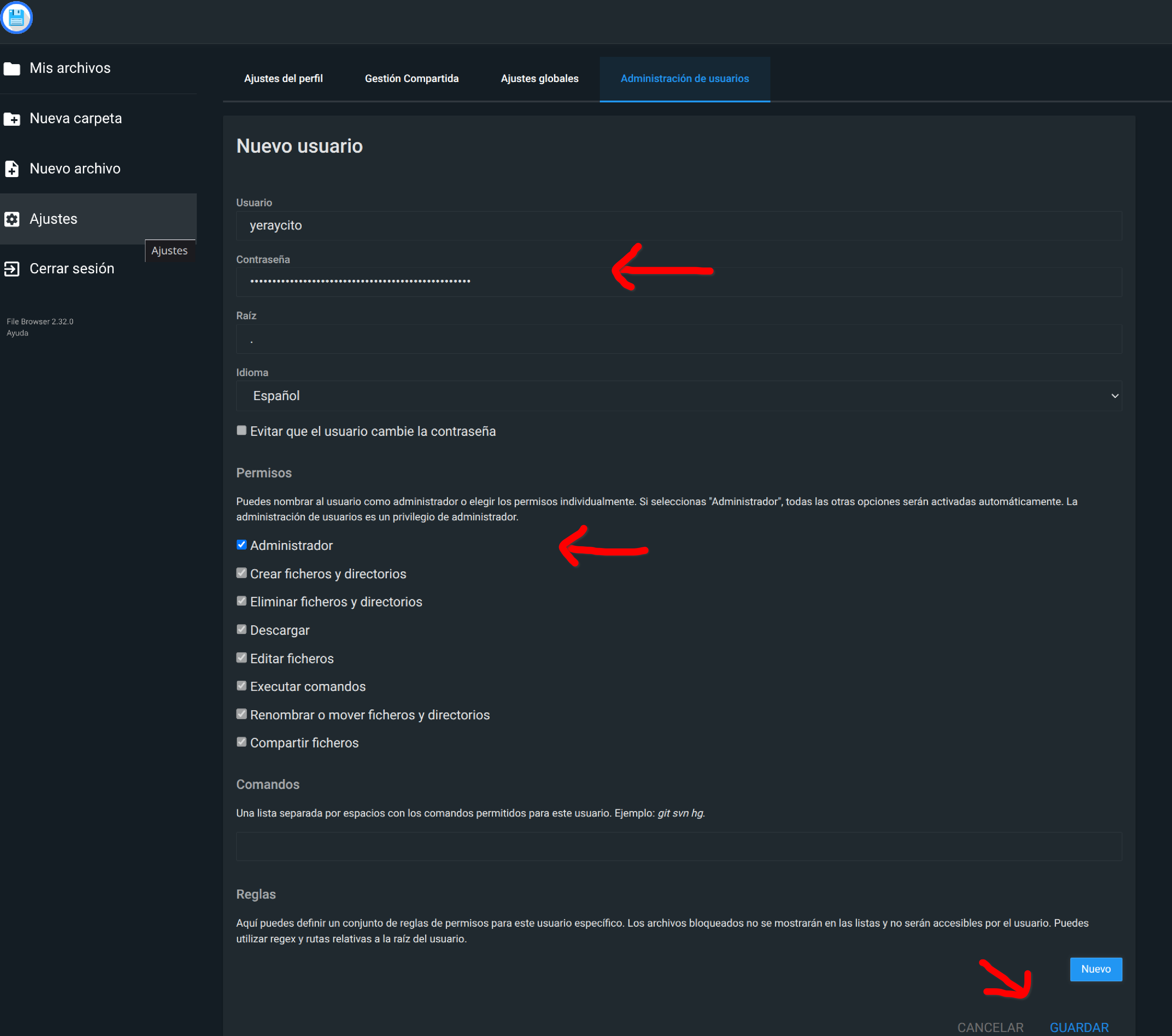Go to Ajustes del perfil tab
The image size is (1172, 1036).
pyautogui.click(x=283, y=79)
